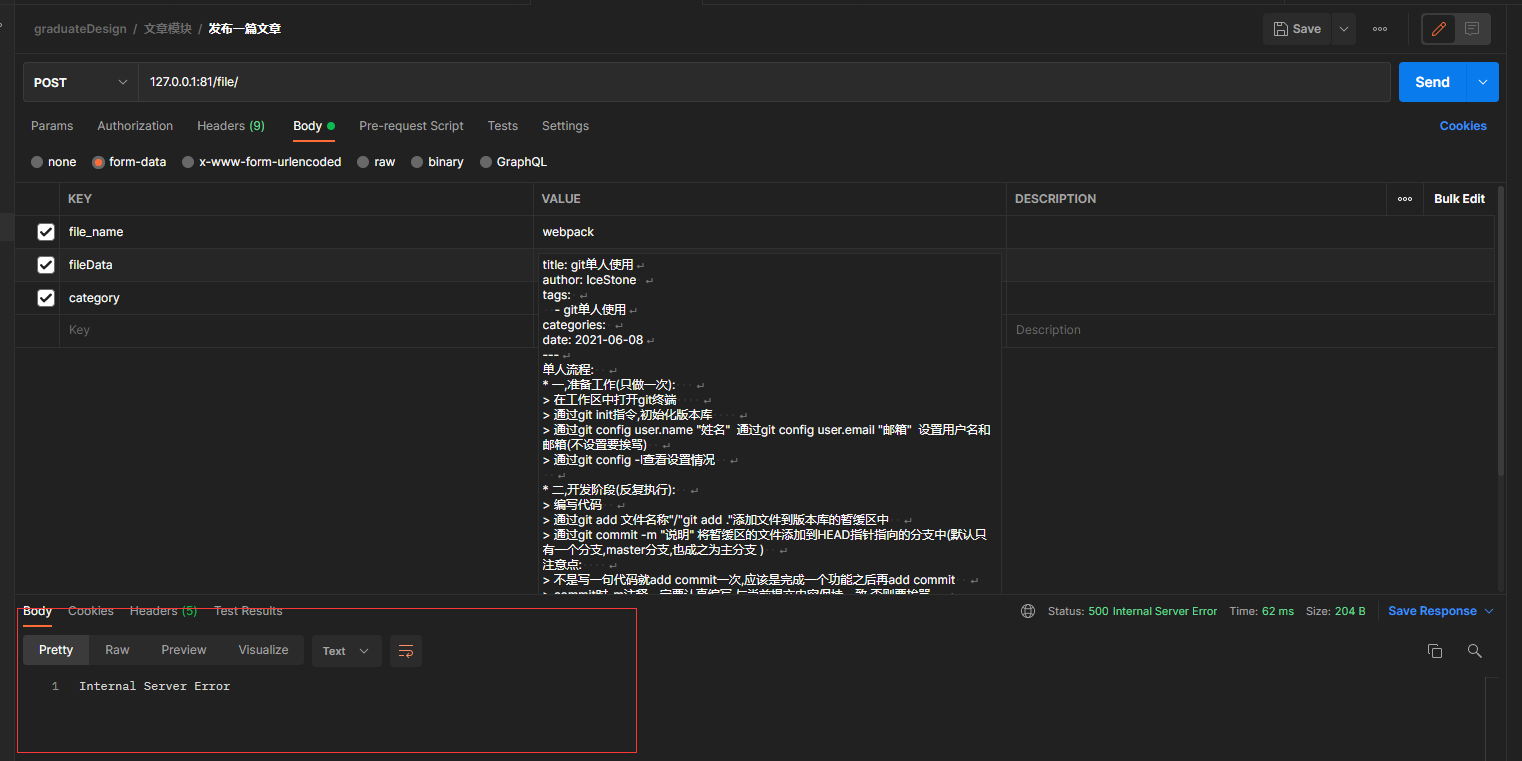The width and height of the screenshot is (1522, 761).
Task: Switch response view to Visualize
Action: pyautogui.click(x=263, y=650)
